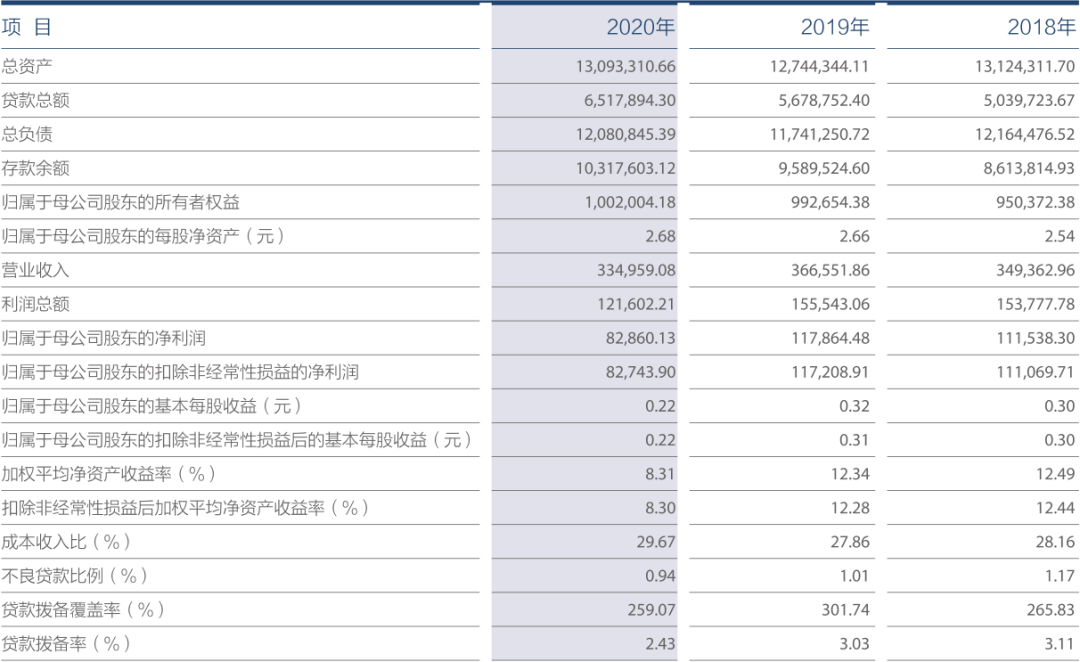Click the 利润总额 row label

click(x=35, y=304)
